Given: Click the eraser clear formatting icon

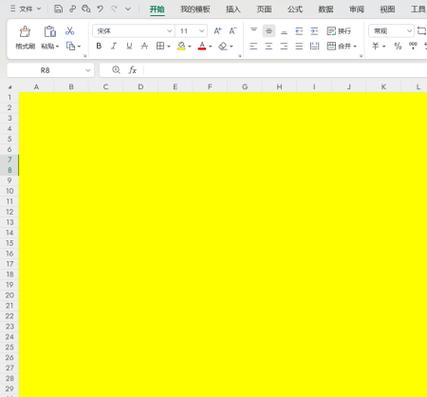Looking at the screenshot, I should pos(223,46).
